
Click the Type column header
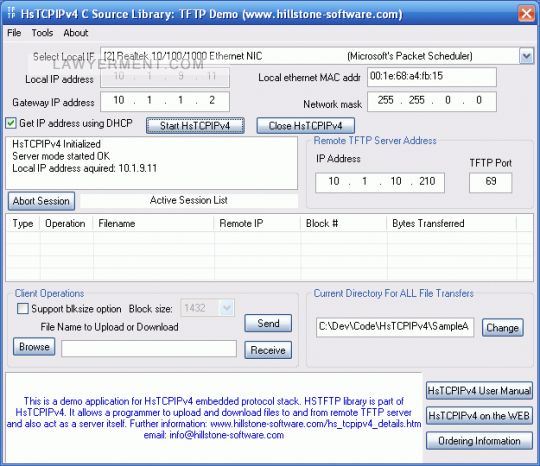tap(23, 223)
